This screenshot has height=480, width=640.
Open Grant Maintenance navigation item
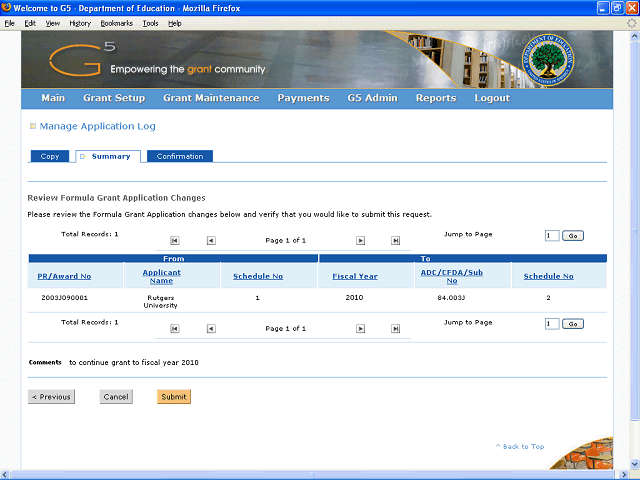tap(211, 98)
